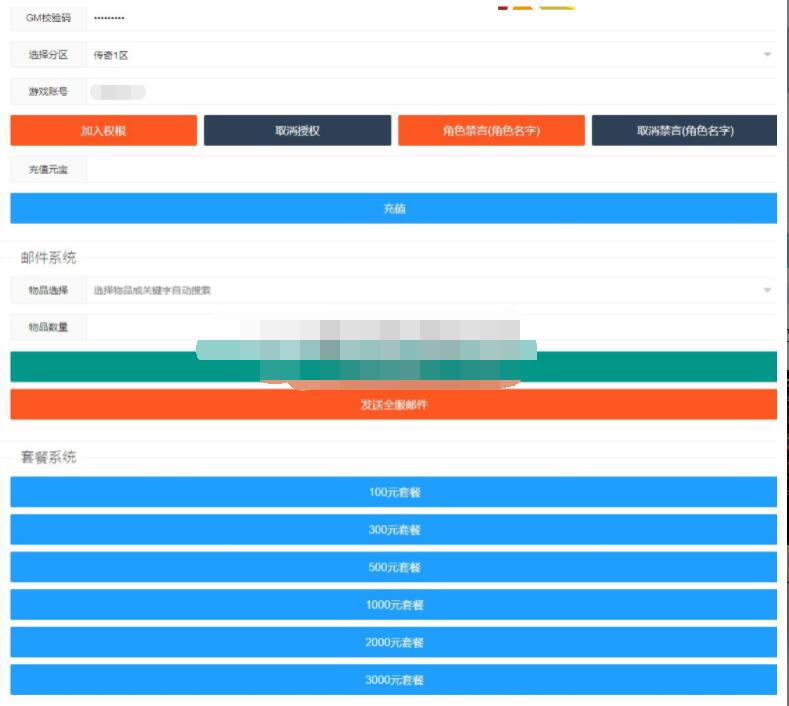Image resolution: width=789 pixels, height=706 pixels.
Task: Click the GM校验码 password field
Action: pos(430,18)
